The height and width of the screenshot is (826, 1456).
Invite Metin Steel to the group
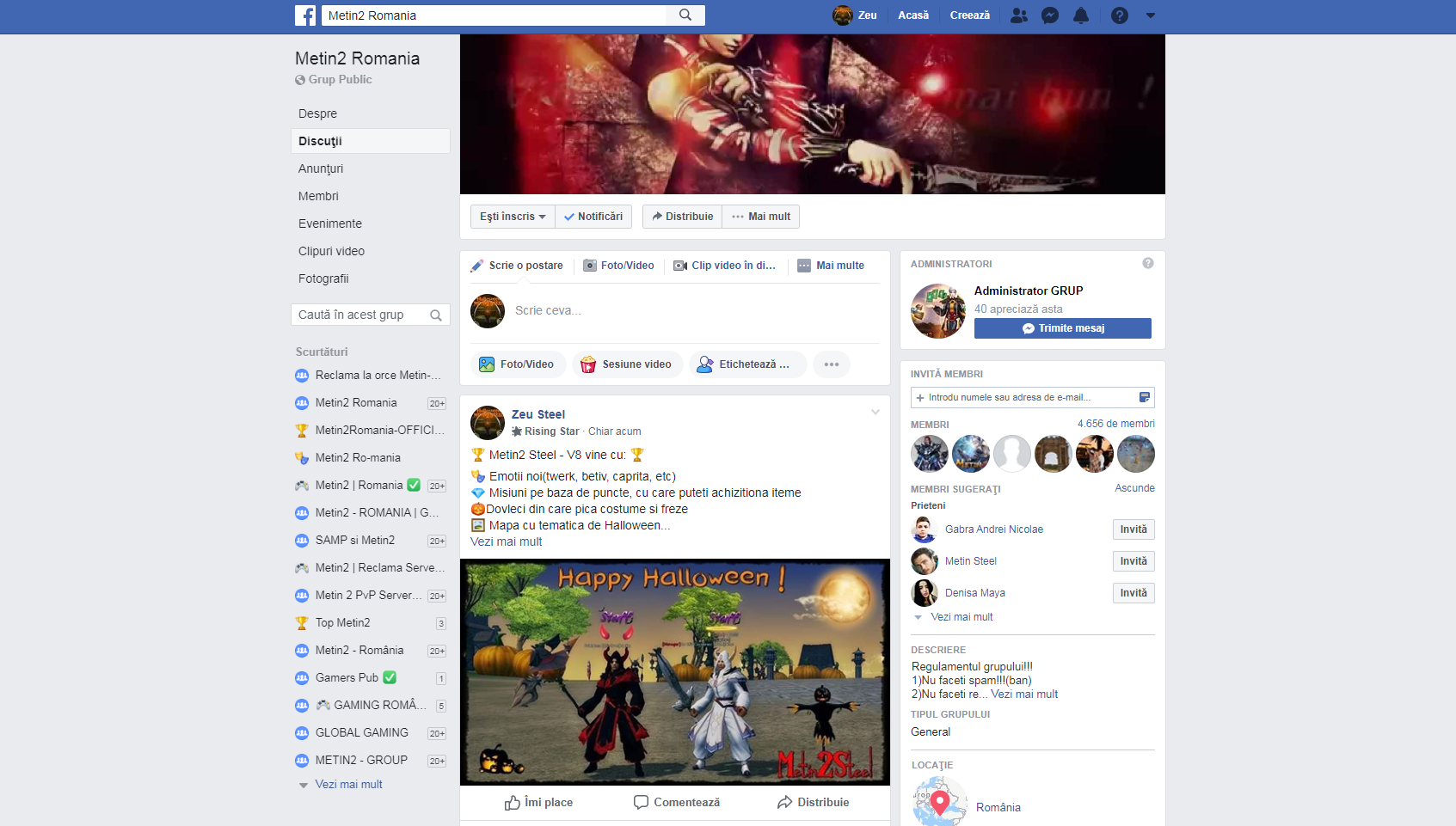pos(1133,561)
